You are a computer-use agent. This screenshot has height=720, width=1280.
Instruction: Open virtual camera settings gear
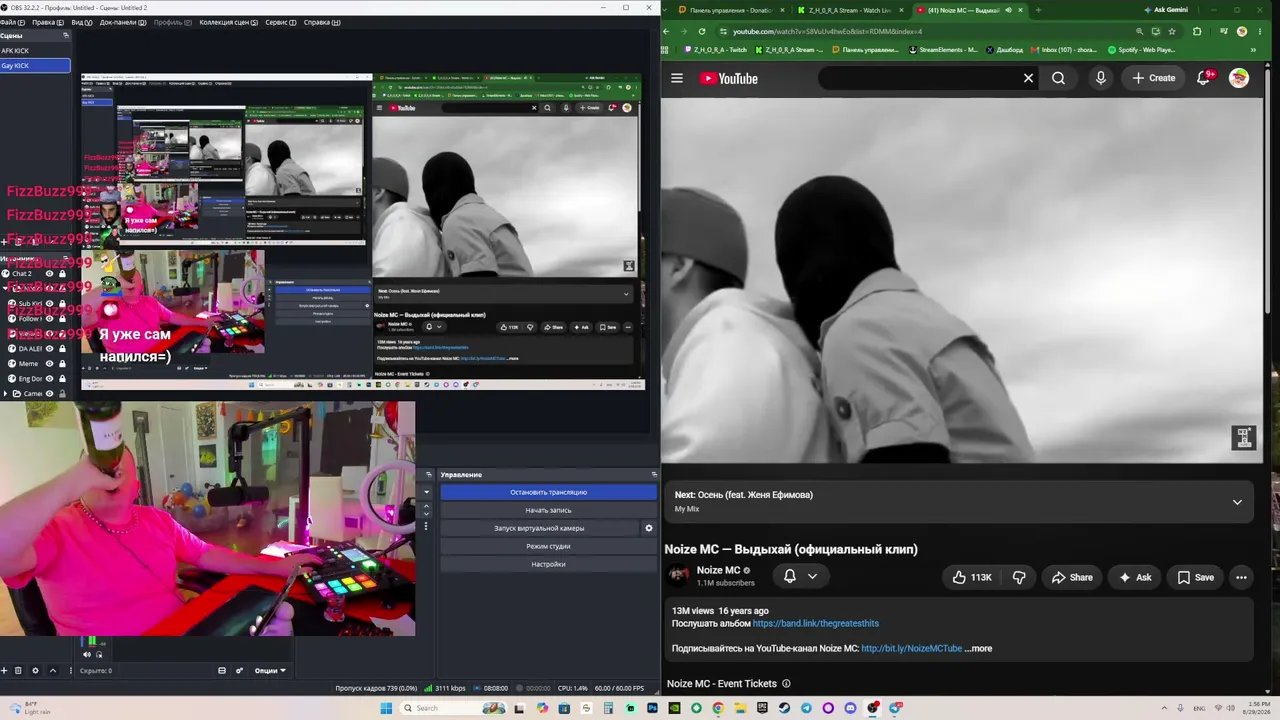click(648, 528)
